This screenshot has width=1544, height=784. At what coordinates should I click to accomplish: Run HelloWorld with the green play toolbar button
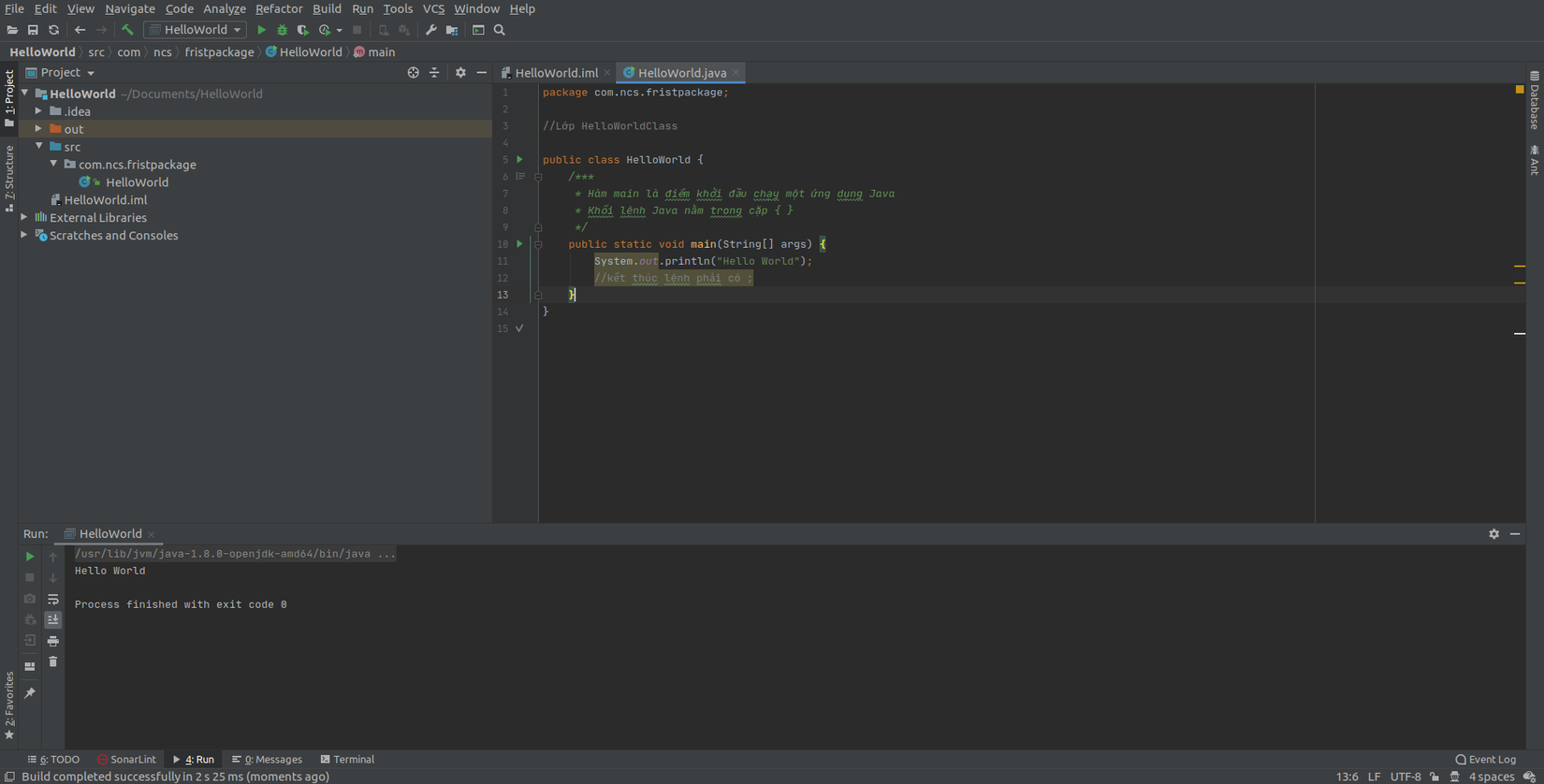coord(261,30)
